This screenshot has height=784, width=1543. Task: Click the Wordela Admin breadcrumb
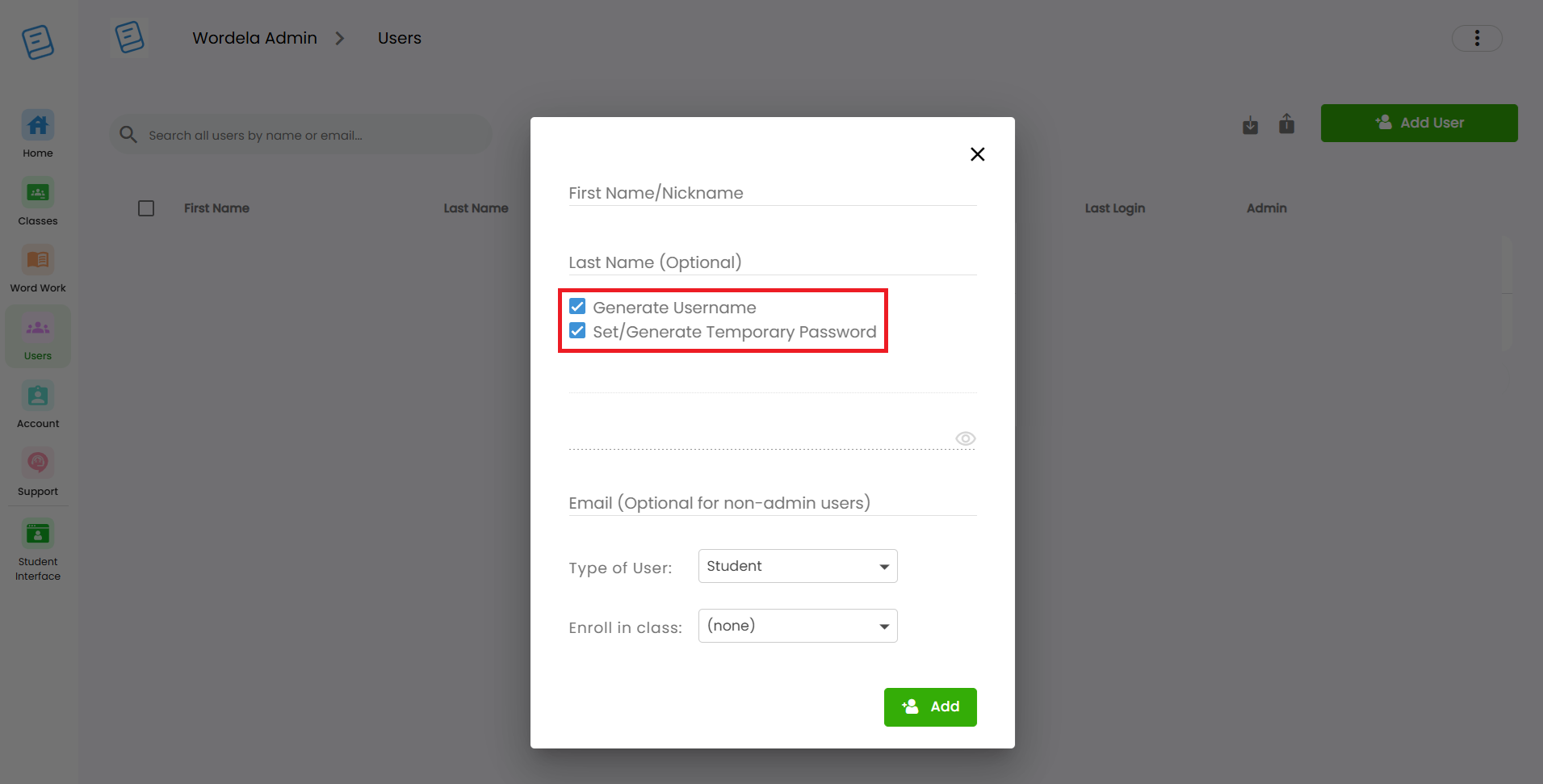coord(254,38)
